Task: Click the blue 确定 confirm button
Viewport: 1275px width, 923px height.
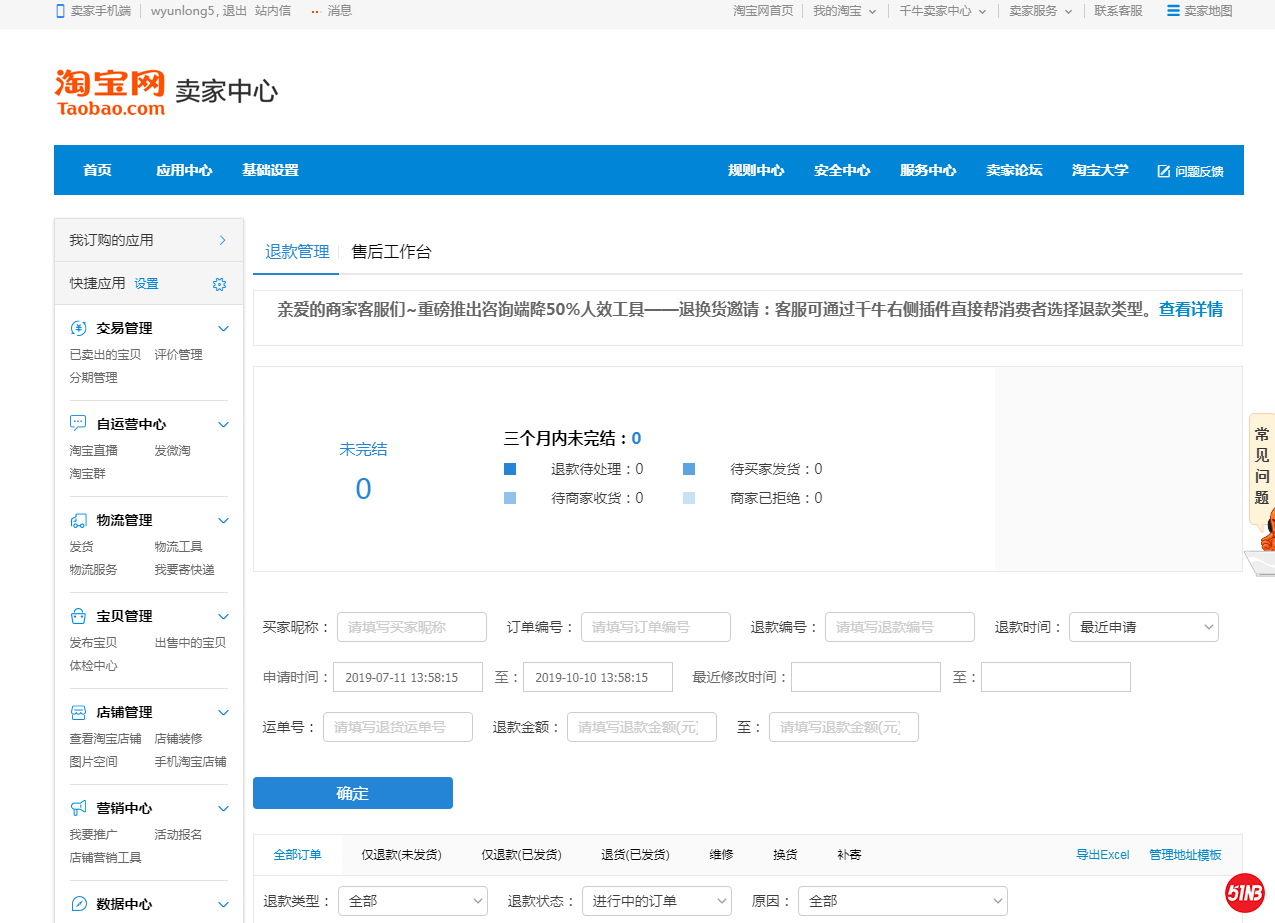Action: (x=352, y=792)
